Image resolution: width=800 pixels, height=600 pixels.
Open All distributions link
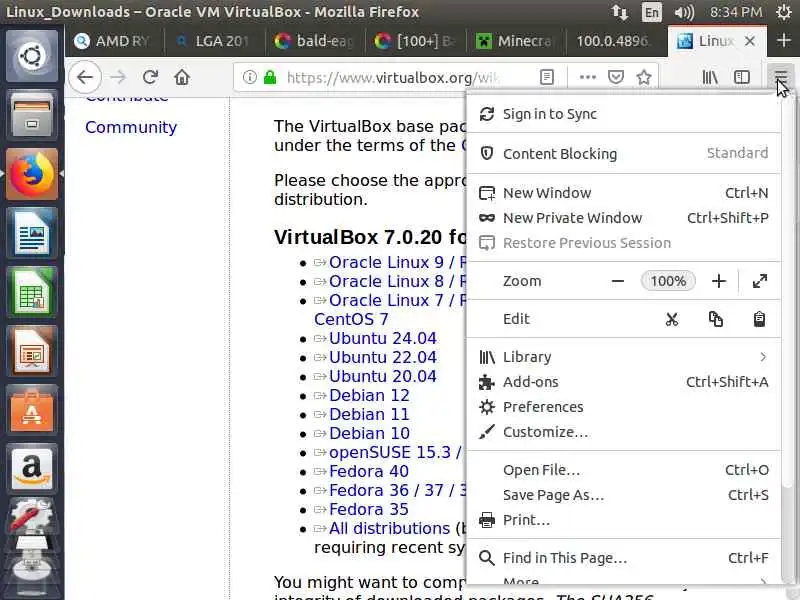pos(389,529)
